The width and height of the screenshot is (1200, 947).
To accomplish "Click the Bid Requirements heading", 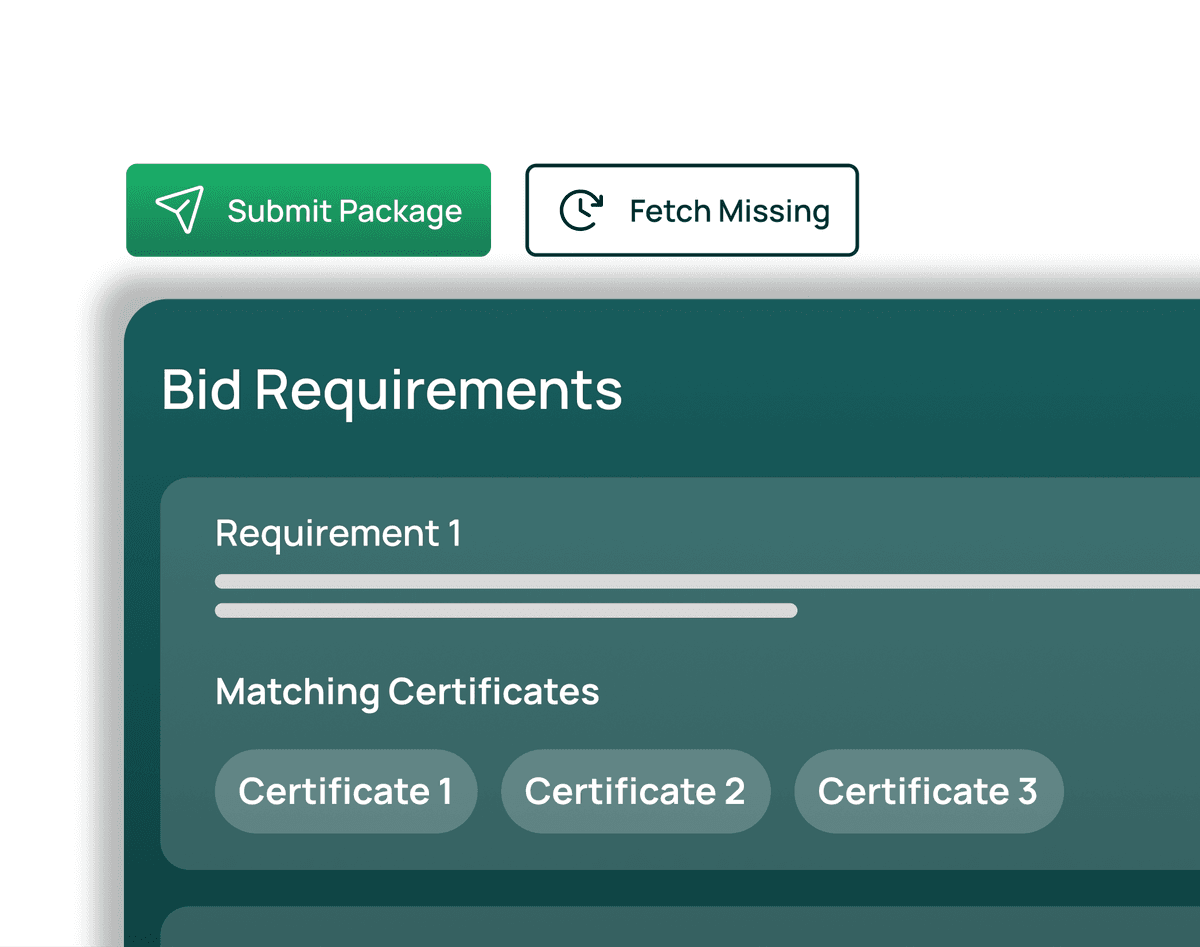I will point(392,390).
